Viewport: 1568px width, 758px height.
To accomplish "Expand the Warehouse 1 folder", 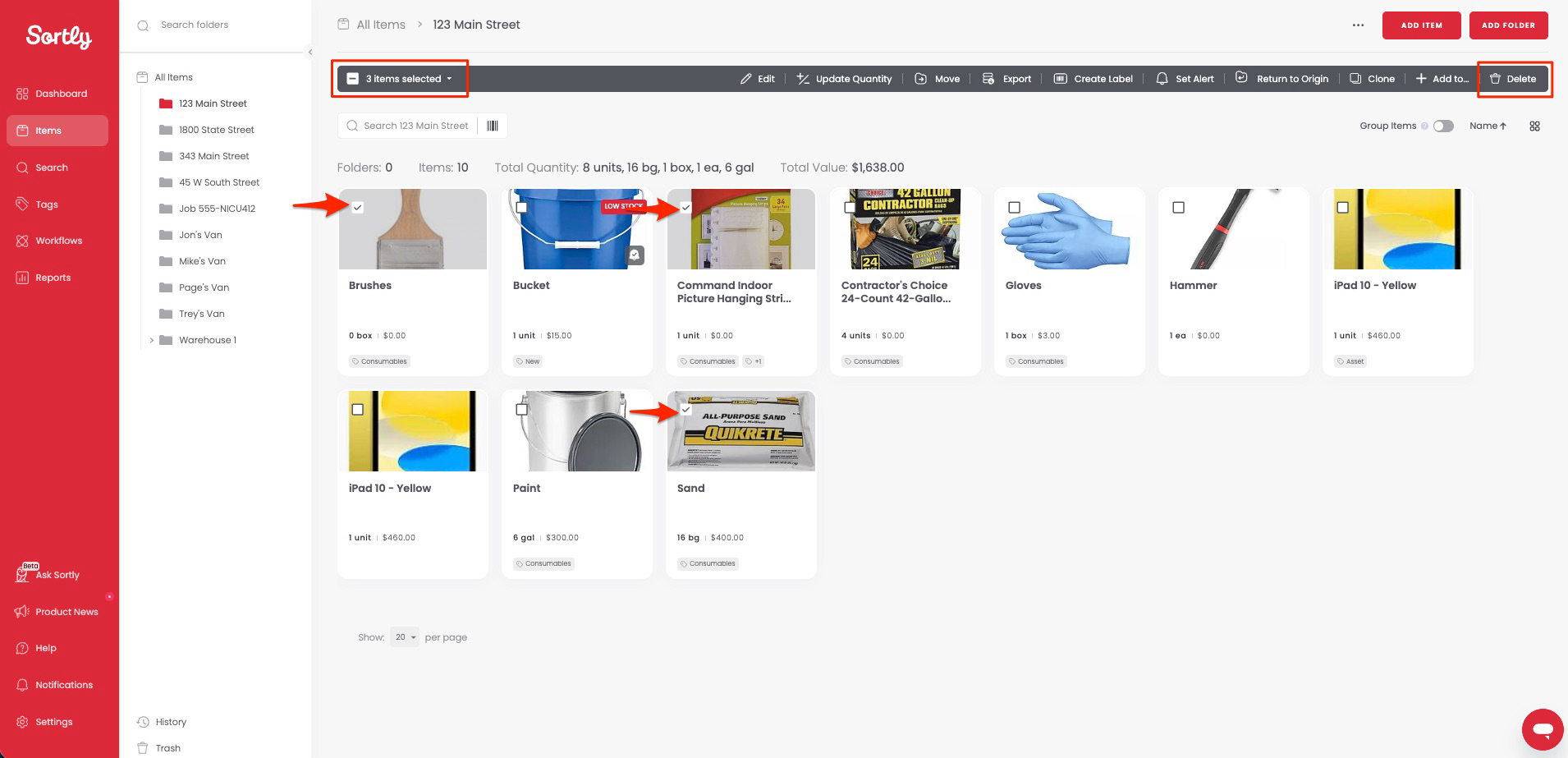I will point(151,340).
